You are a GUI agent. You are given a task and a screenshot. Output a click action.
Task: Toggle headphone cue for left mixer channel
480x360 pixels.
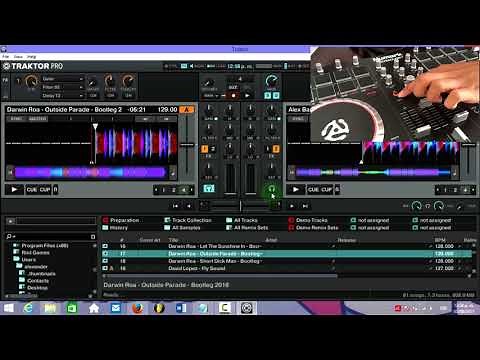[x=209, y=189]
